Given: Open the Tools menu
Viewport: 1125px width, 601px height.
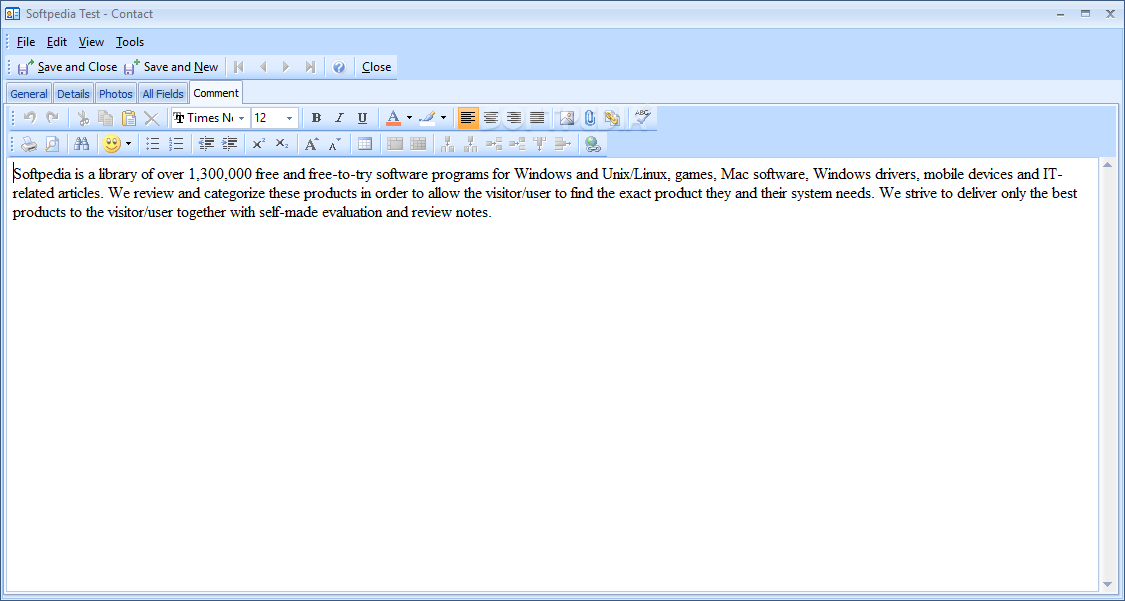Looking at the screenshot, I should click(x=130, y=42).
